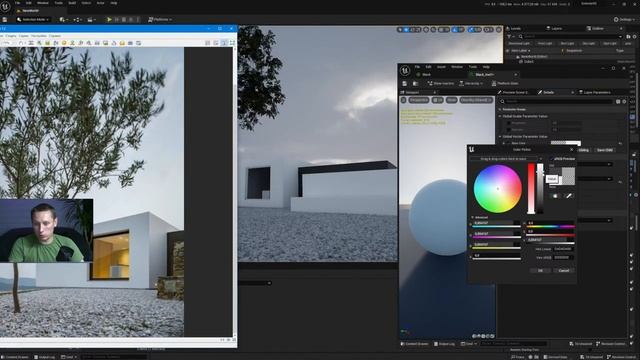The width and height of the screenshot is (640, 360).
Task: Click Cancel in the Color Picker
Action: (x=564, y=271)
